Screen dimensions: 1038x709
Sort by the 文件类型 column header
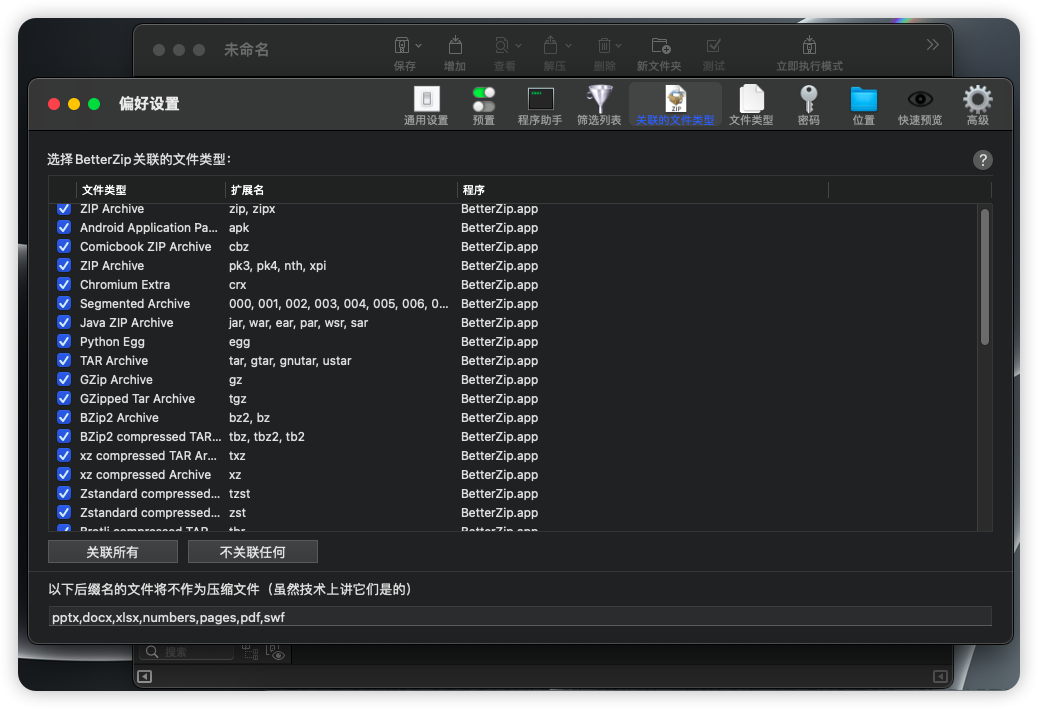(x=151, y=190)
